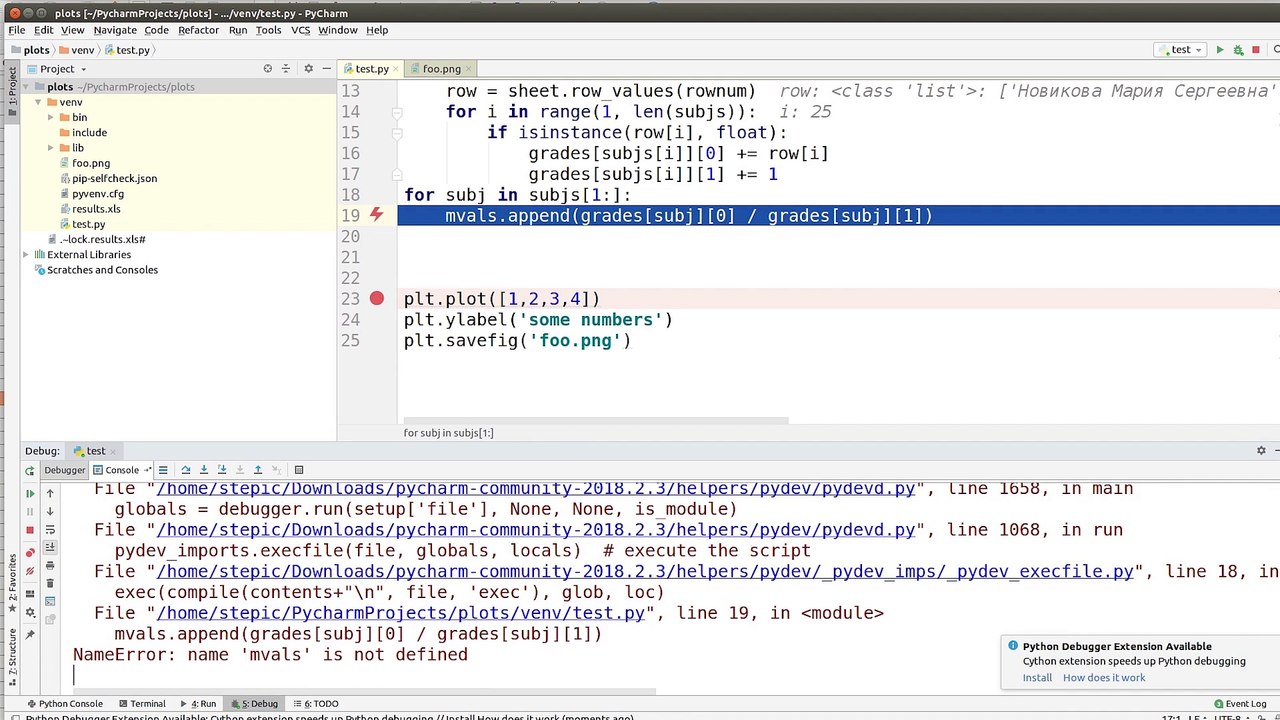Open the Debug panel gear at right edge
Viewport: 1280px width, 720px height.
(x=1262, y=451)
